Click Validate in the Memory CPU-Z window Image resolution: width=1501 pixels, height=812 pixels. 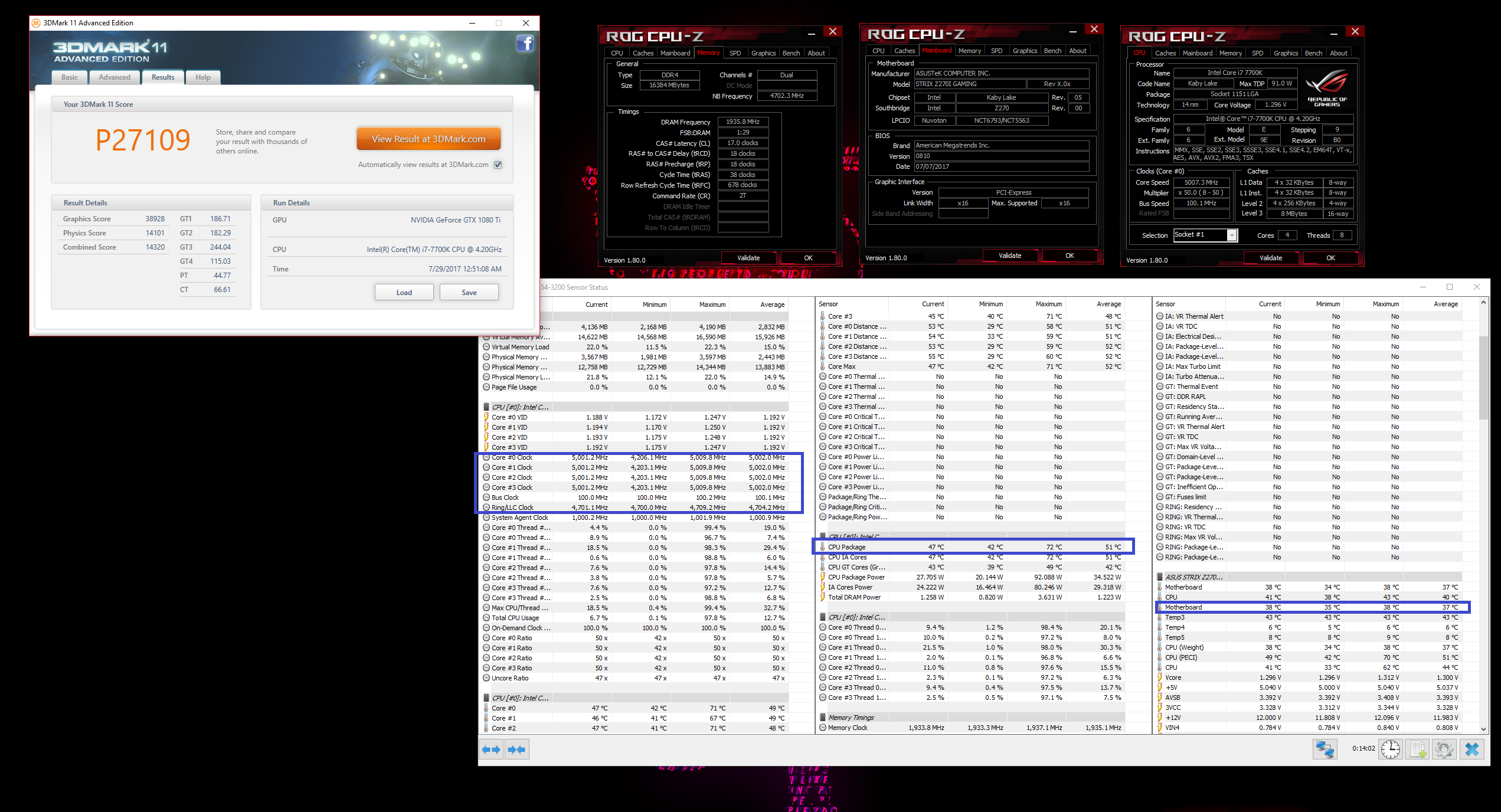click(x=748, y=258)
